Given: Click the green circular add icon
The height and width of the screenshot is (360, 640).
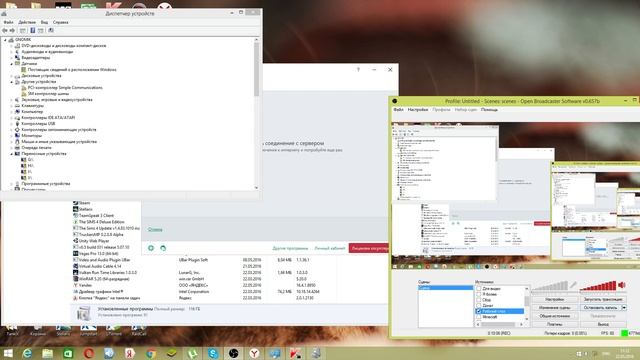Looking at the screenshot, I should pos(151,248).
